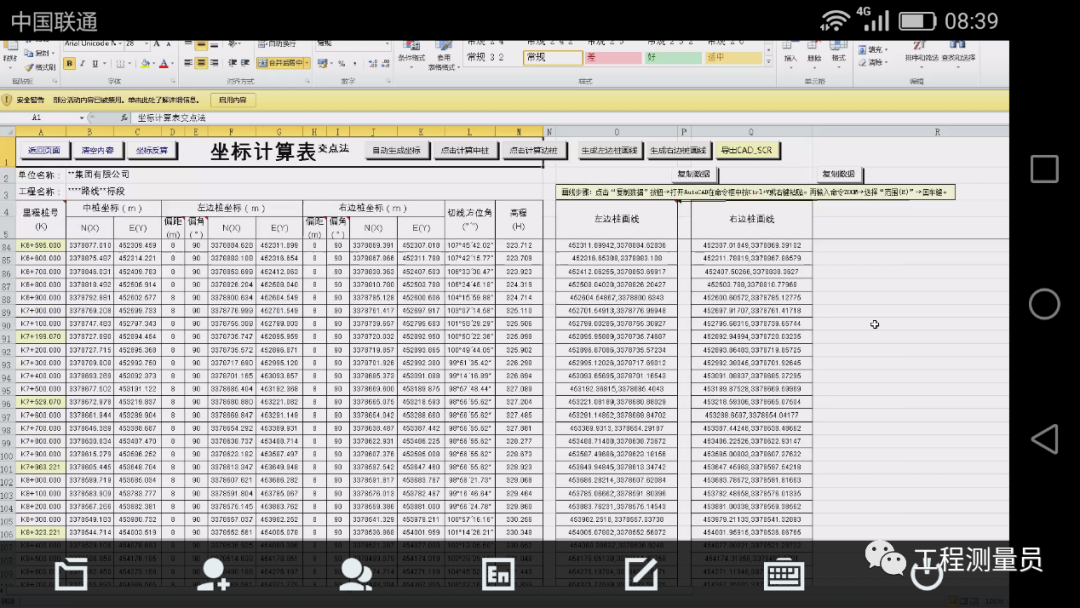The image size is (1080, 608).
Task: Tap the keyboard icon in bottom bar
Action: click(x=784, y=574)
